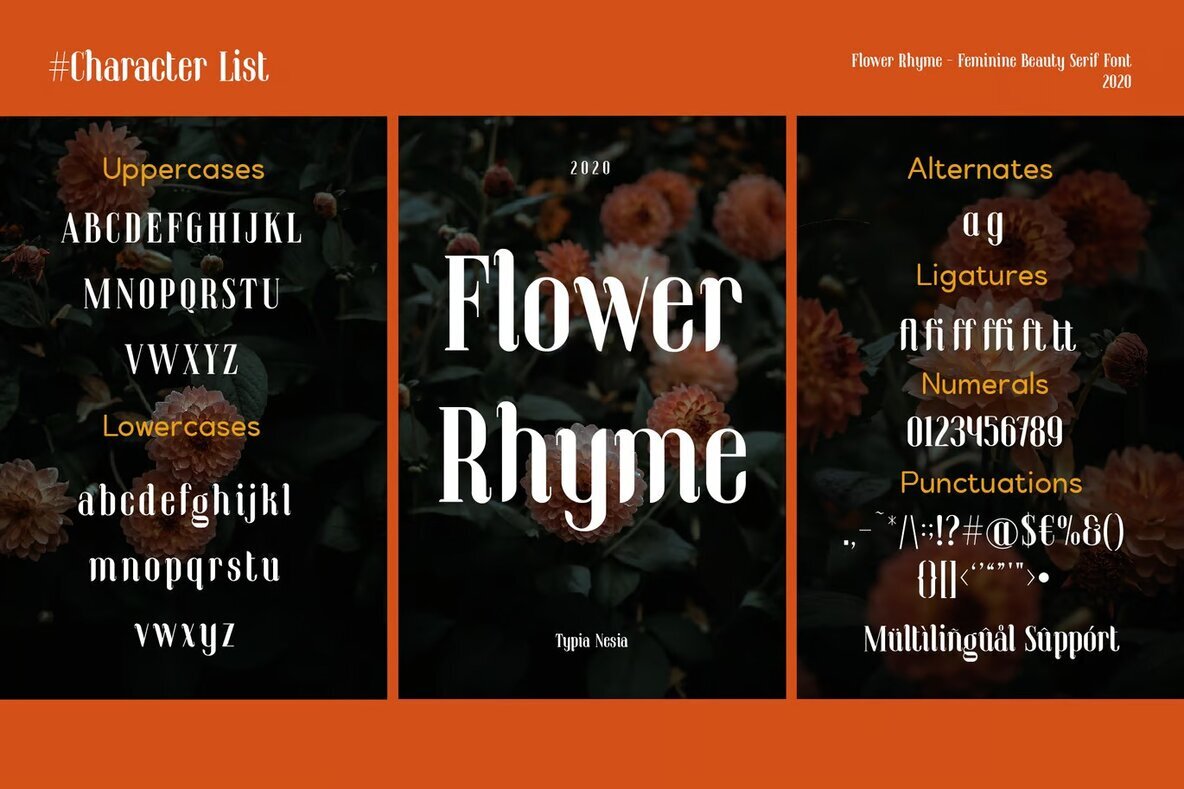
Task: Select the Uppercases section label
Action: point(183,170)
